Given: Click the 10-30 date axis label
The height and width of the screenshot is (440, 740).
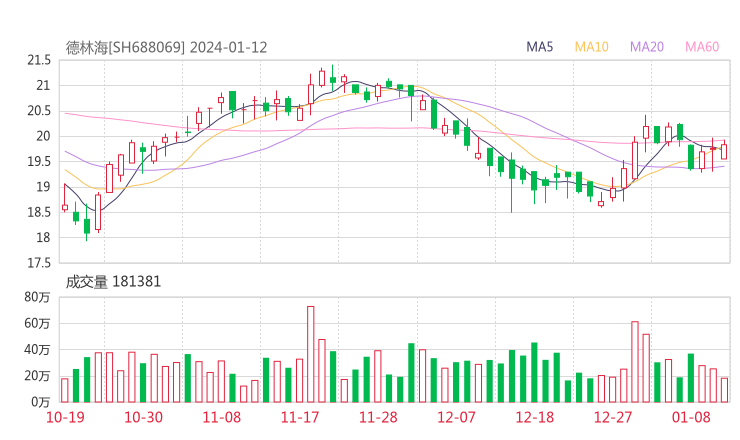Looking at the screenshot, I should pyautogui.click(x=143, y=417).
